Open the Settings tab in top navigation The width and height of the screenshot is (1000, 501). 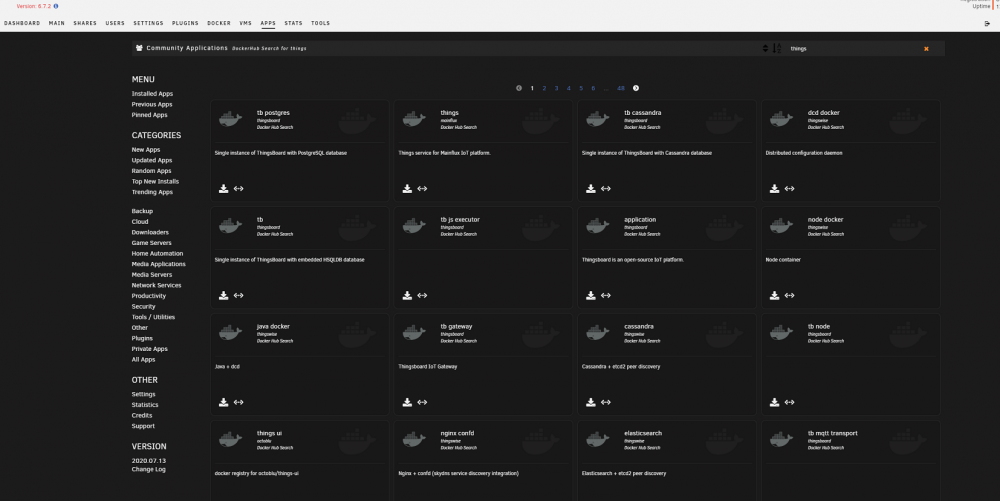coord(149,23)
